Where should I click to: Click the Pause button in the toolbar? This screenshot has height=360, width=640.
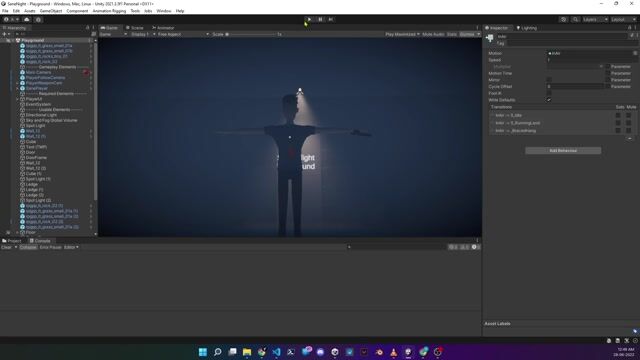click(x=320, y=19)
